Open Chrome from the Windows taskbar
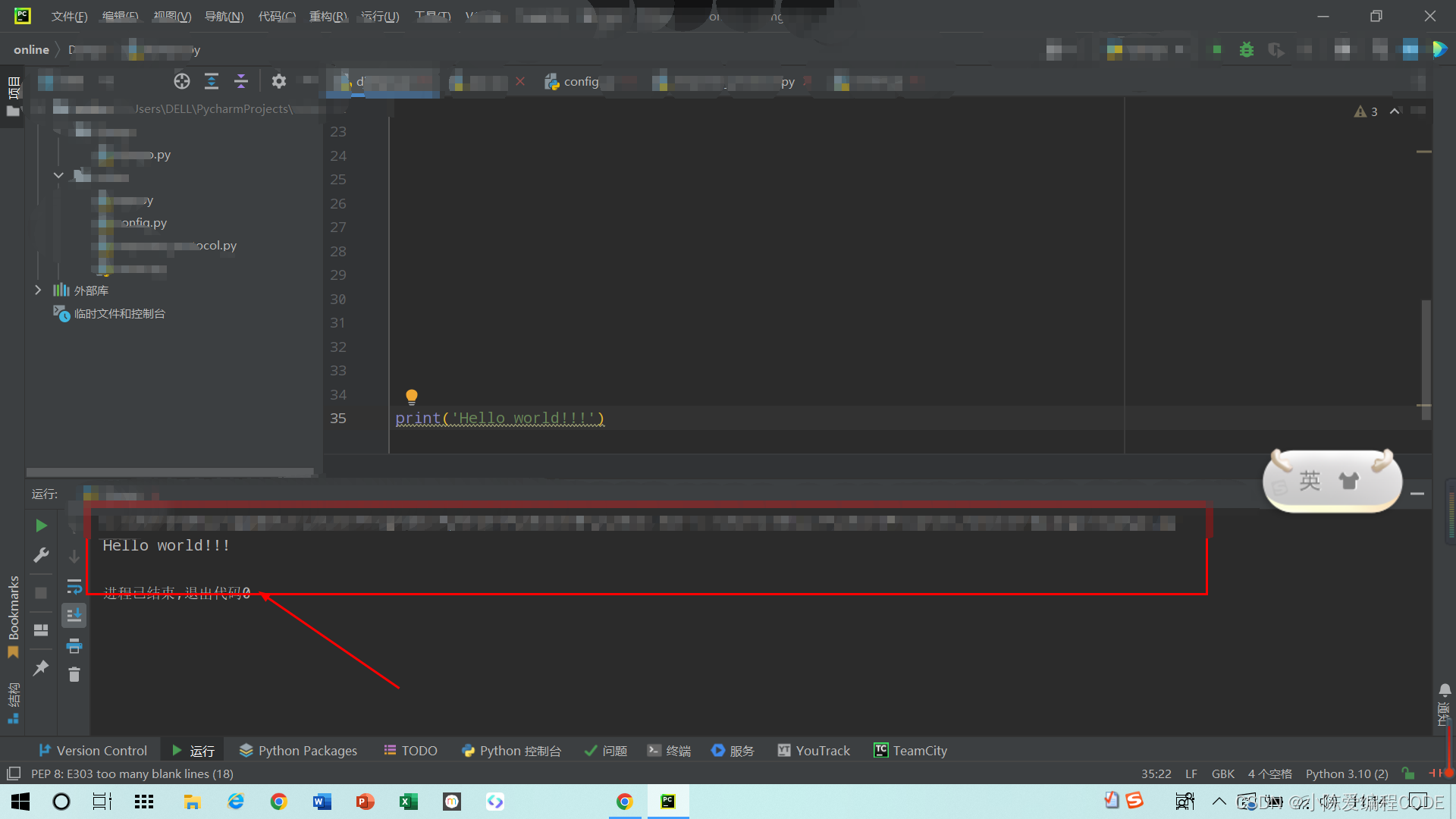 click(x=279, y=802)
